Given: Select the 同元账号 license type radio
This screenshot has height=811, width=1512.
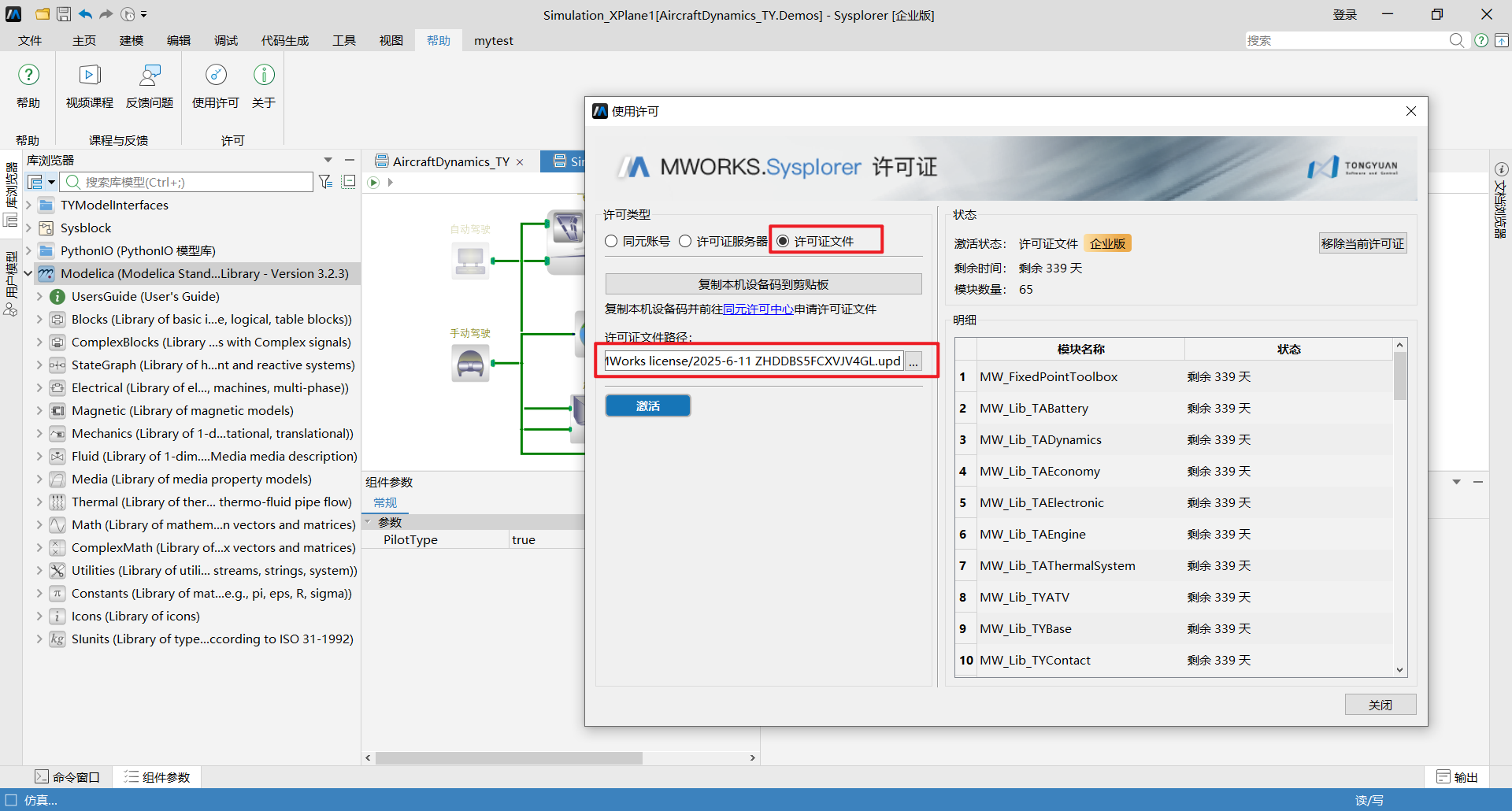Looking at the screenshot, I should click(x=611, y=242).
